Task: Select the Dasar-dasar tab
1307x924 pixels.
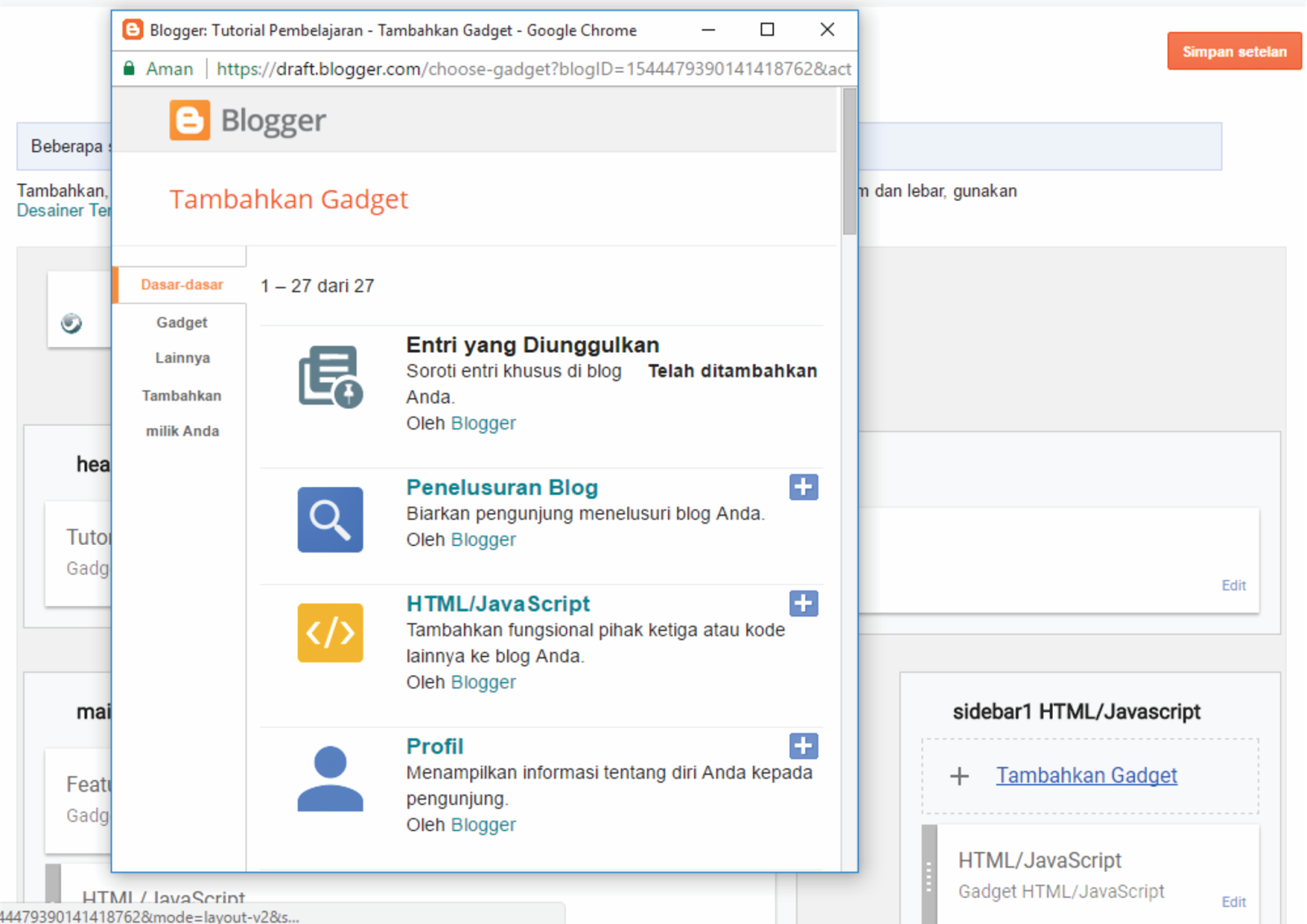Action: pos(181,285)
